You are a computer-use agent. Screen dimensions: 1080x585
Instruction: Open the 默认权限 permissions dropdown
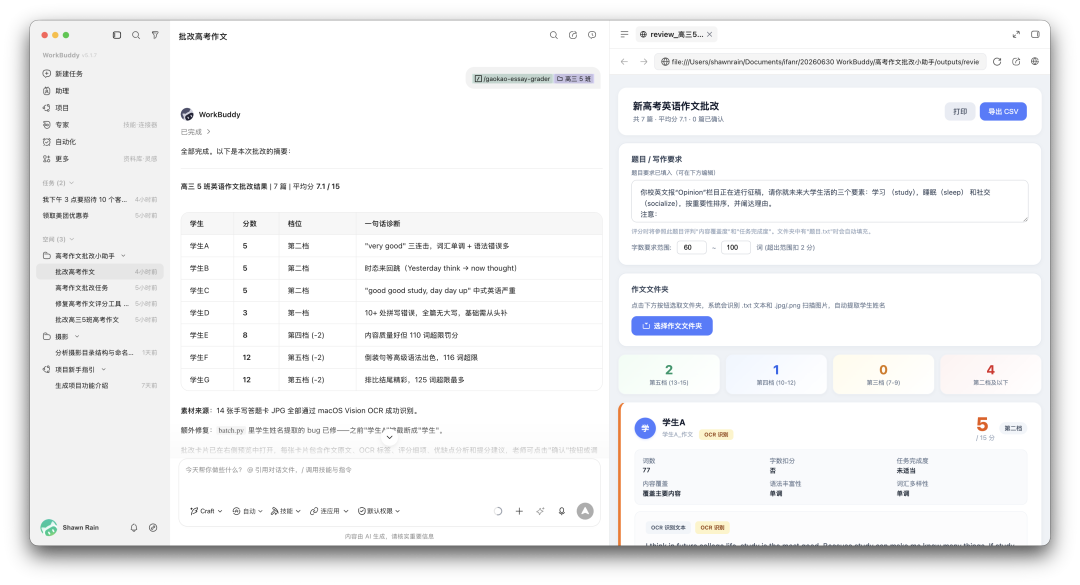click(x=379, y=511)
